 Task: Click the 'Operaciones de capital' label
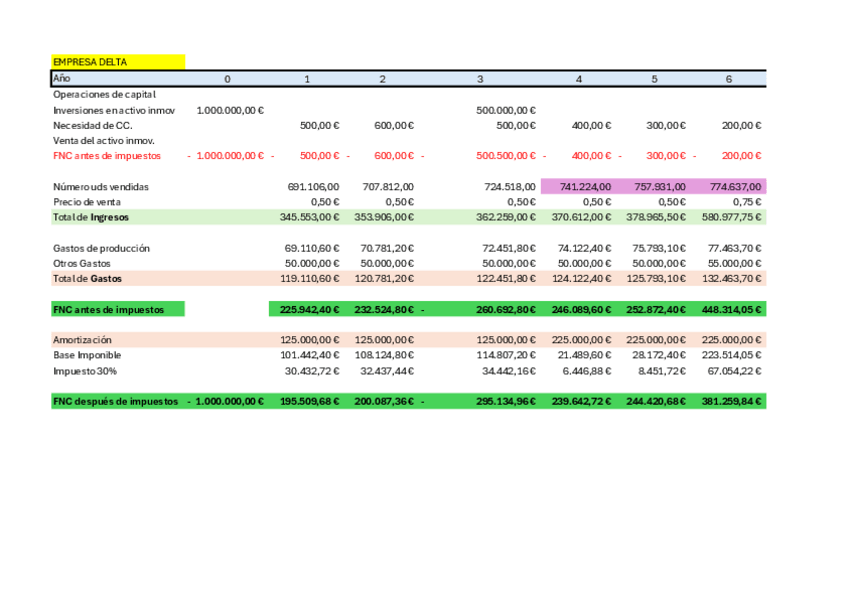[104, 95]
